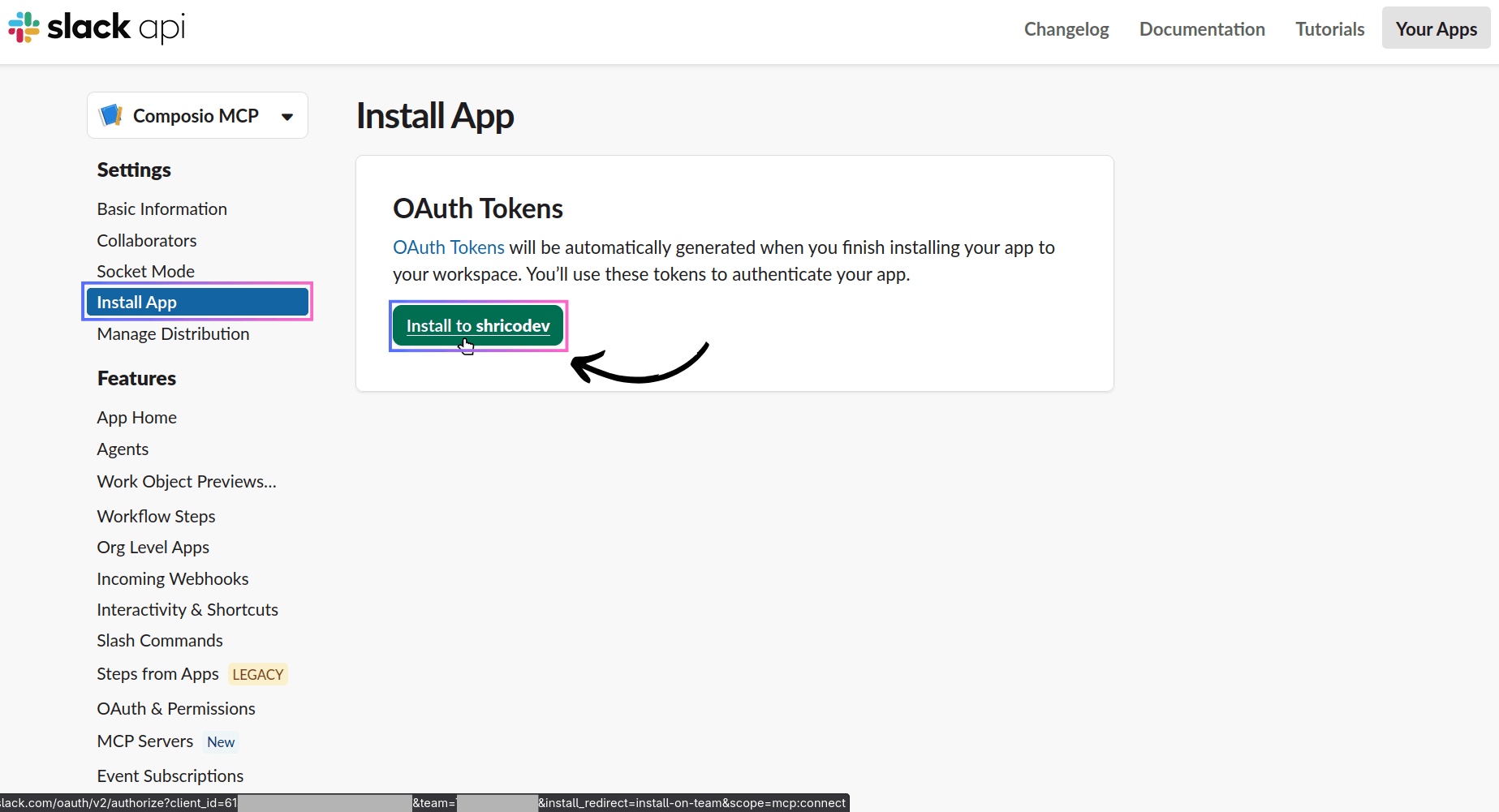Open Socket Mode settings
This screenshot has height=812, width=1499.
pos(145,272)
